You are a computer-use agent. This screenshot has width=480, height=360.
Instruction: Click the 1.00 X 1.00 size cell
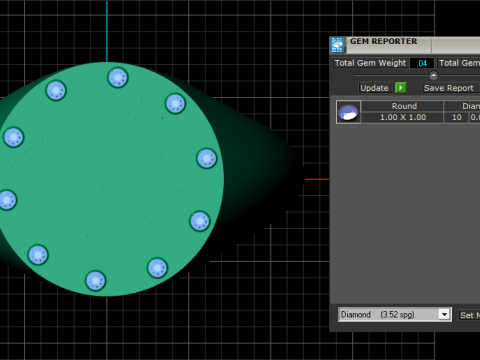(x=402, y=117)
